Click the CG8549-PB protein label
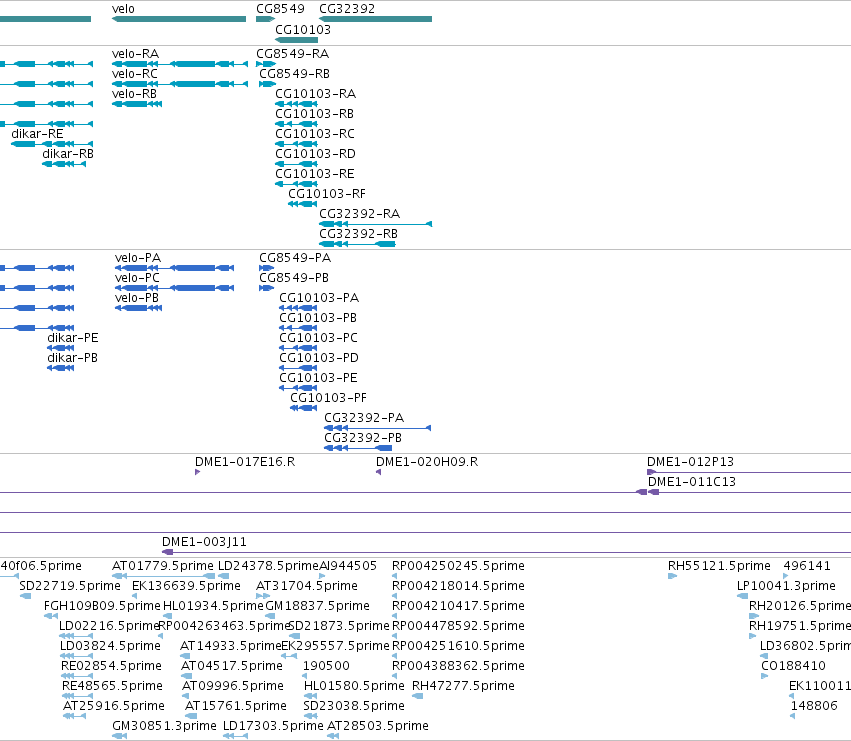The width and height of the screenshot is (851, 741). point(294,278)
